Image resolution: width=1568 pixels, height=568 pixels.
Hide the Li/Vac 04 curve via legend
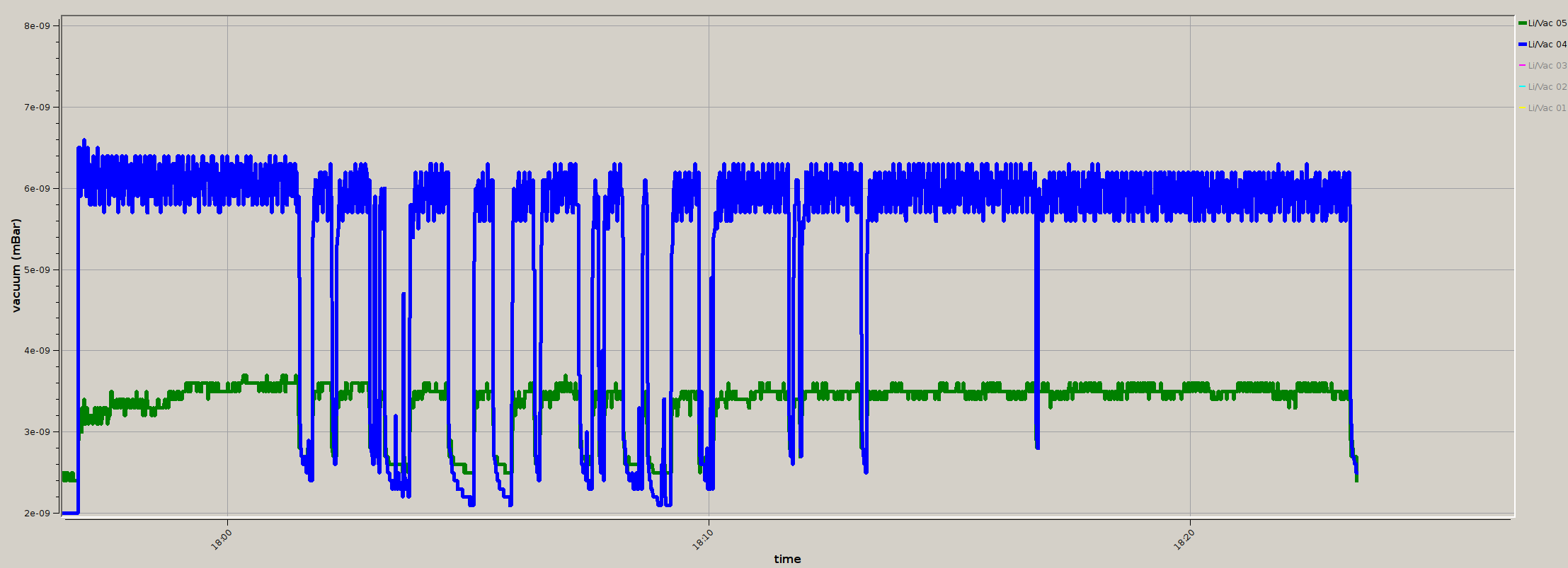pyautogui.click(x=1547, y=45)
